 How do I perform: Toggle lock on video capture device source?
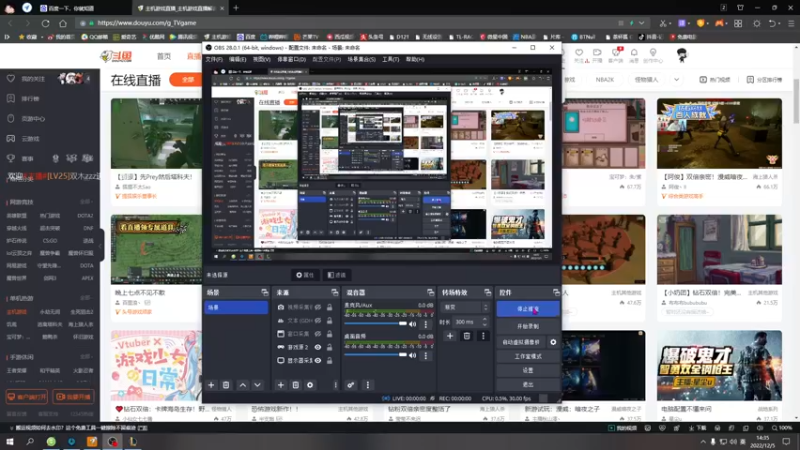[x=330, y=307]
